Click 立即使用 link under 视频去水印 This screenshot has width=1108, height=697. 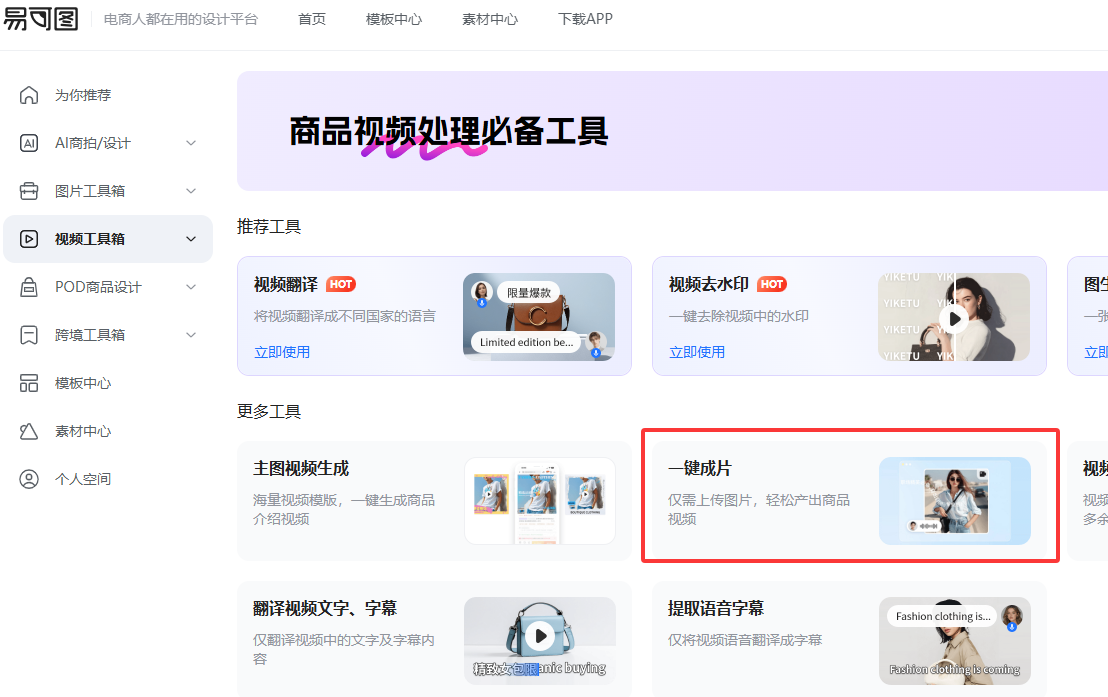(x=697, y=352)
